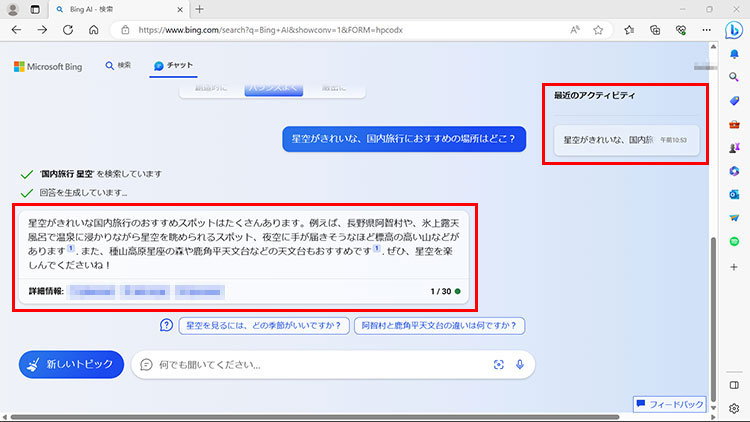Image resolution: width=750 pixels, height=422 pixels.
Task: Open the shopping tag sidebar icon
Action: click(734, 98)
